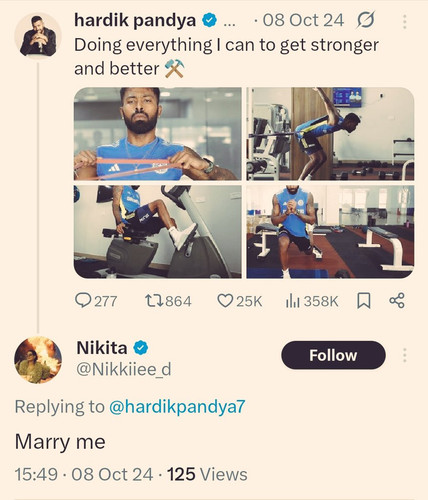Tap the retweet icon with 864
Screen dimensions: 428x500
click(x=154, y=301)
